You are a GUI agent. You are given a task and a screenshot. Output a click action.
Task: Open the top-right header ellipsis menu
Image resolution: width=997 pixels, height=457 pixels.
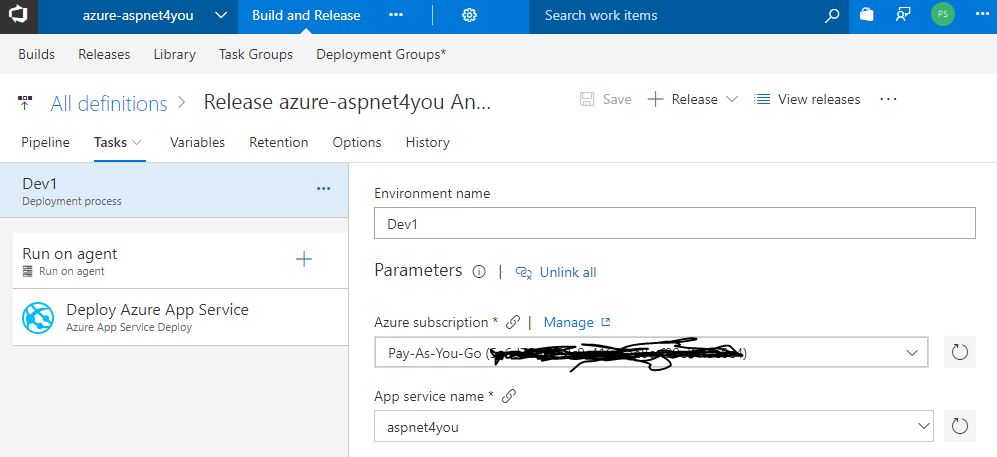(x=982, y=15)
